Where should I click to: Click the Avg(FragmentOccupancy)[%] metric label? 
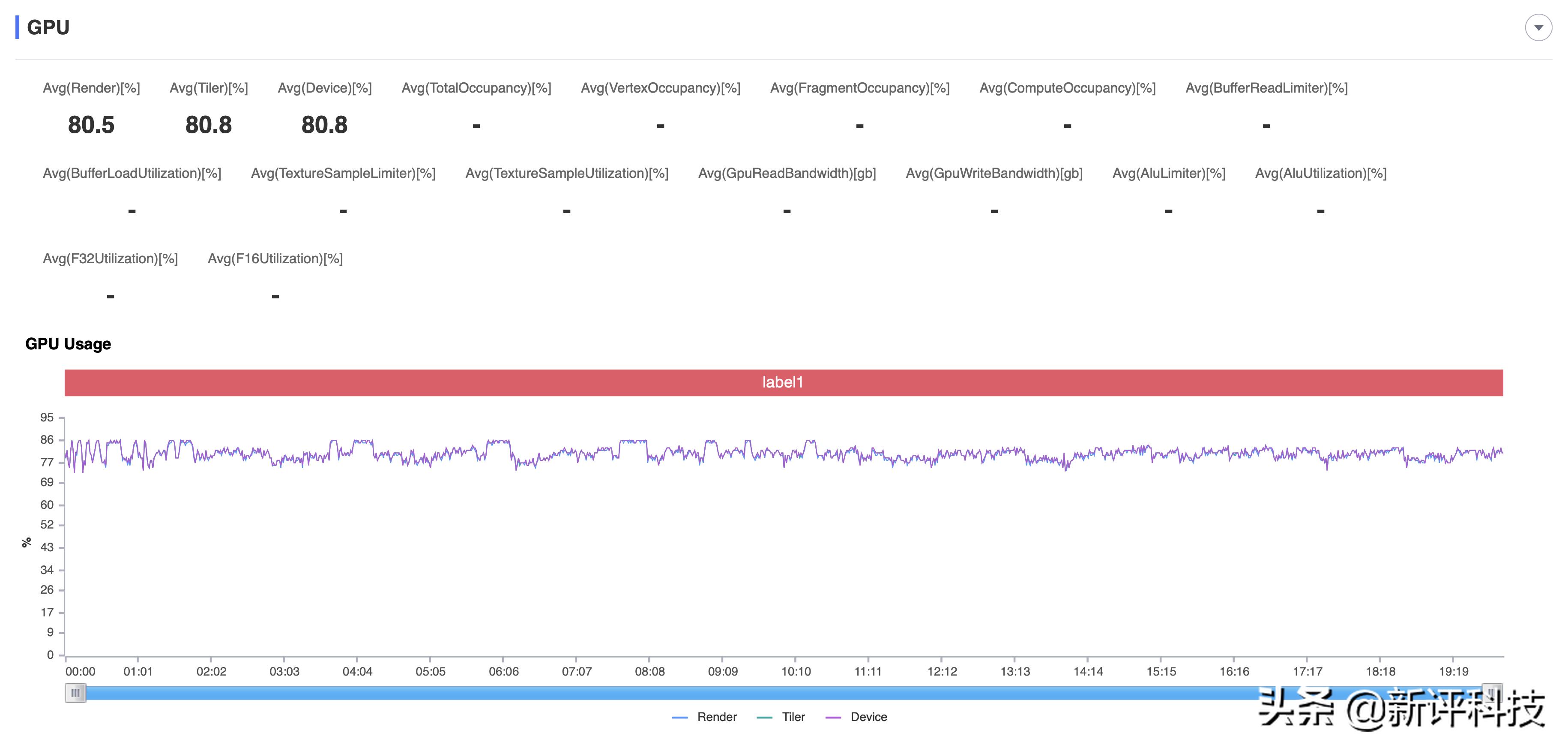point(859,88)
